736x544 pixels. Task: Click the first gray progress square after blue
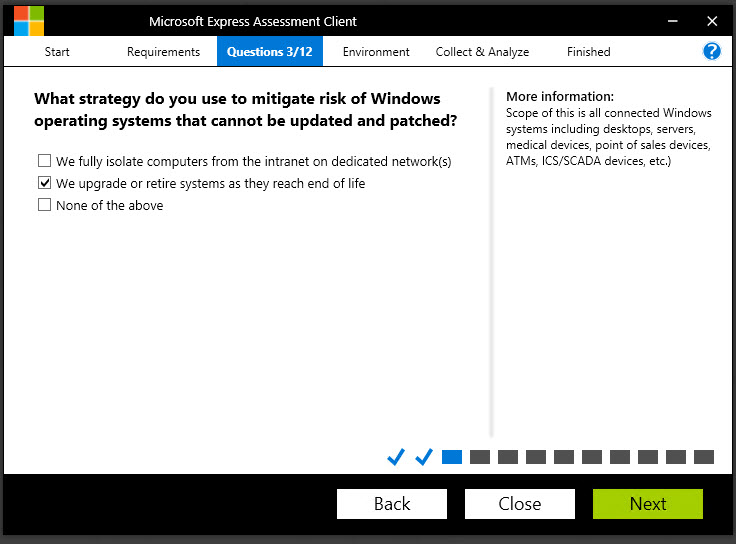480,457
